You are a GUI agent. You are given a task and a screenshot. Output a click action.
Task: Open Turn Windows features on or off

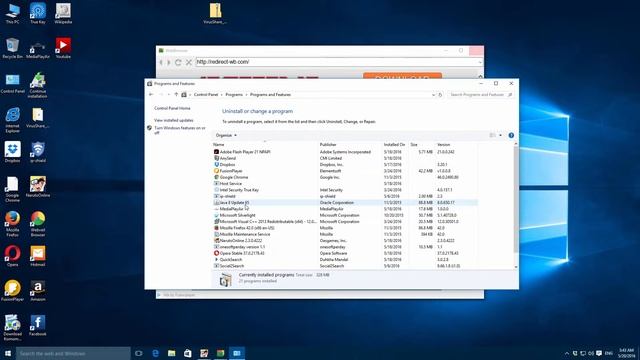[180, 130]
